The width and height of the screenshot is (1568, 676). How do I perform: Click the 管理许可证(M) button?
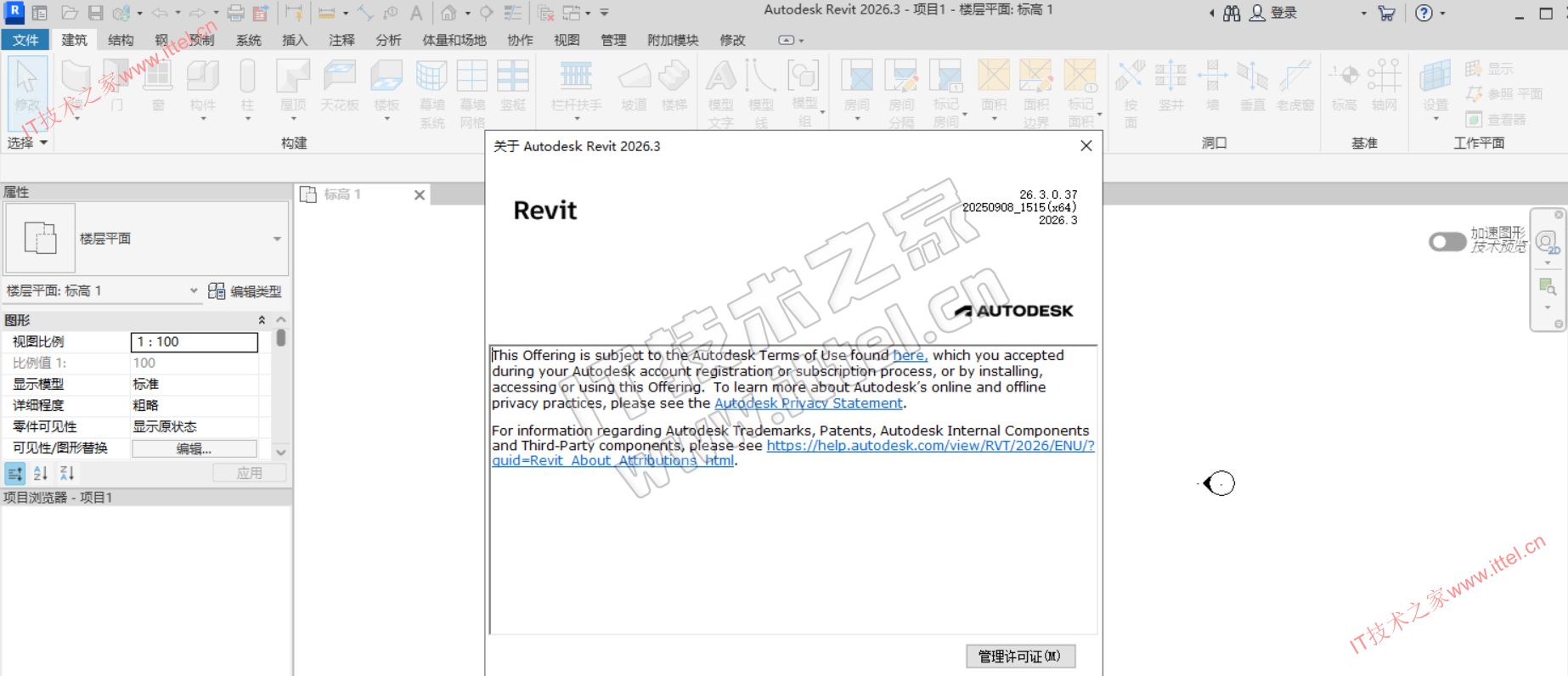(x=1020, y=656)
